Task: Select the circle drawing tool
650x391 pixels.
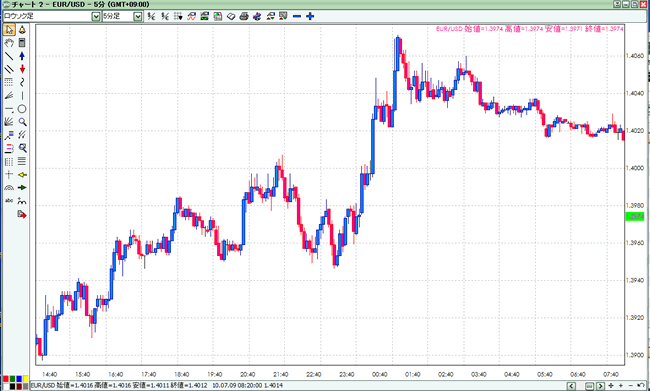Action: coord(22,109)
